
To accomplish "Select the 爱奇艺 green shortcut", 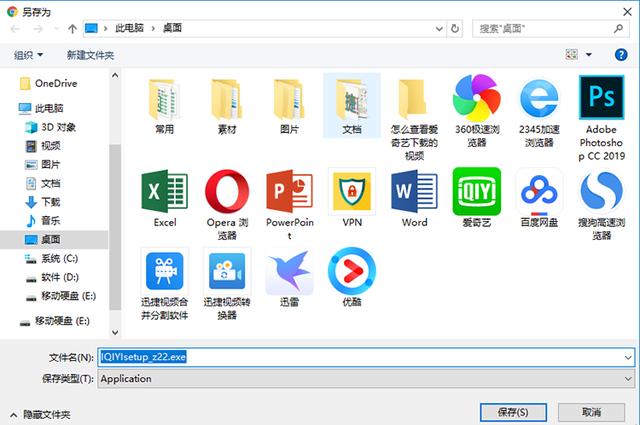I will pyautogui.click(x=477, y=198).
